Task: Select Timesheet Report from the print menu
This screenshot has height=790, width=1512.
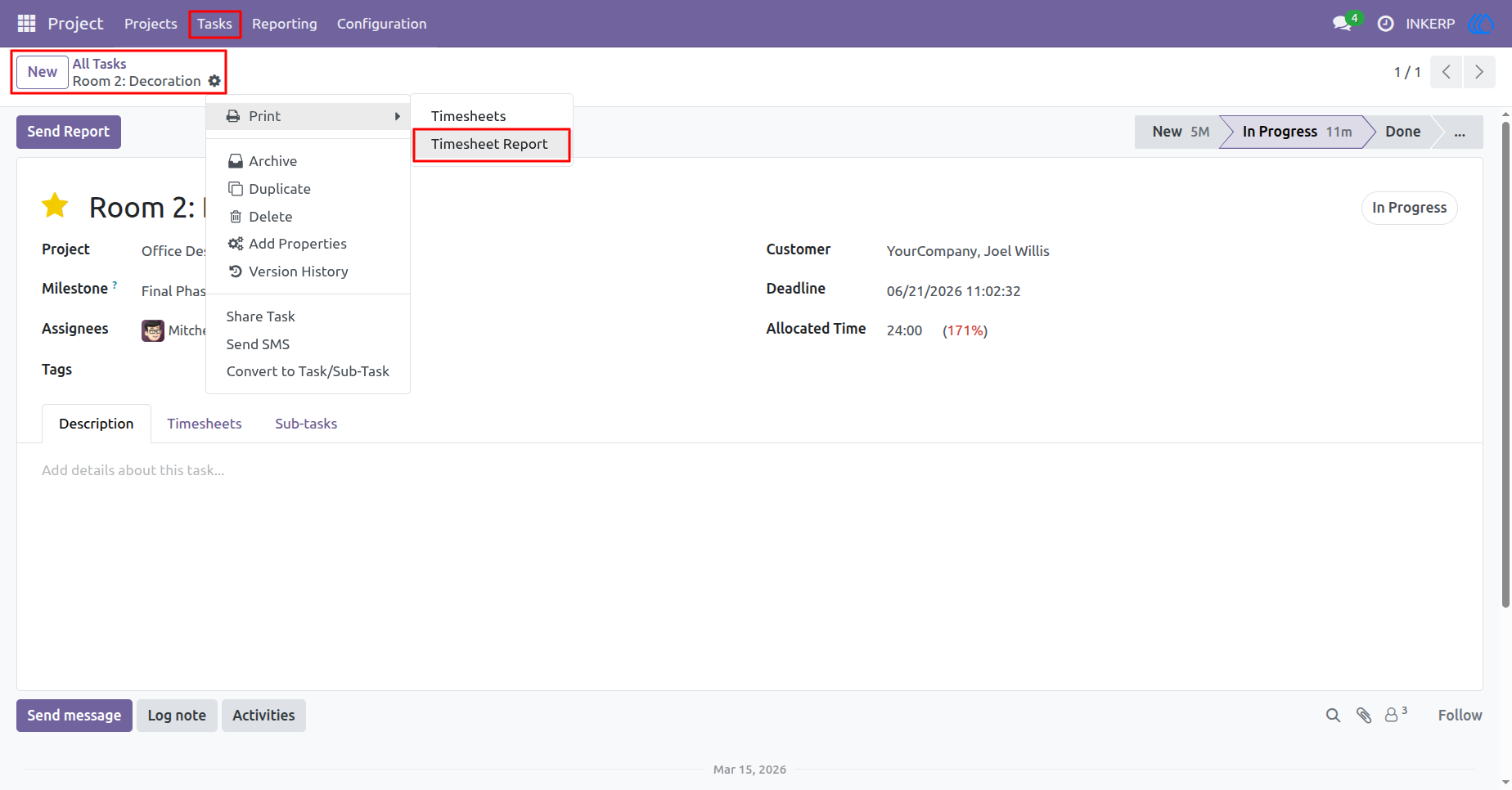Action: click(489, 144)
